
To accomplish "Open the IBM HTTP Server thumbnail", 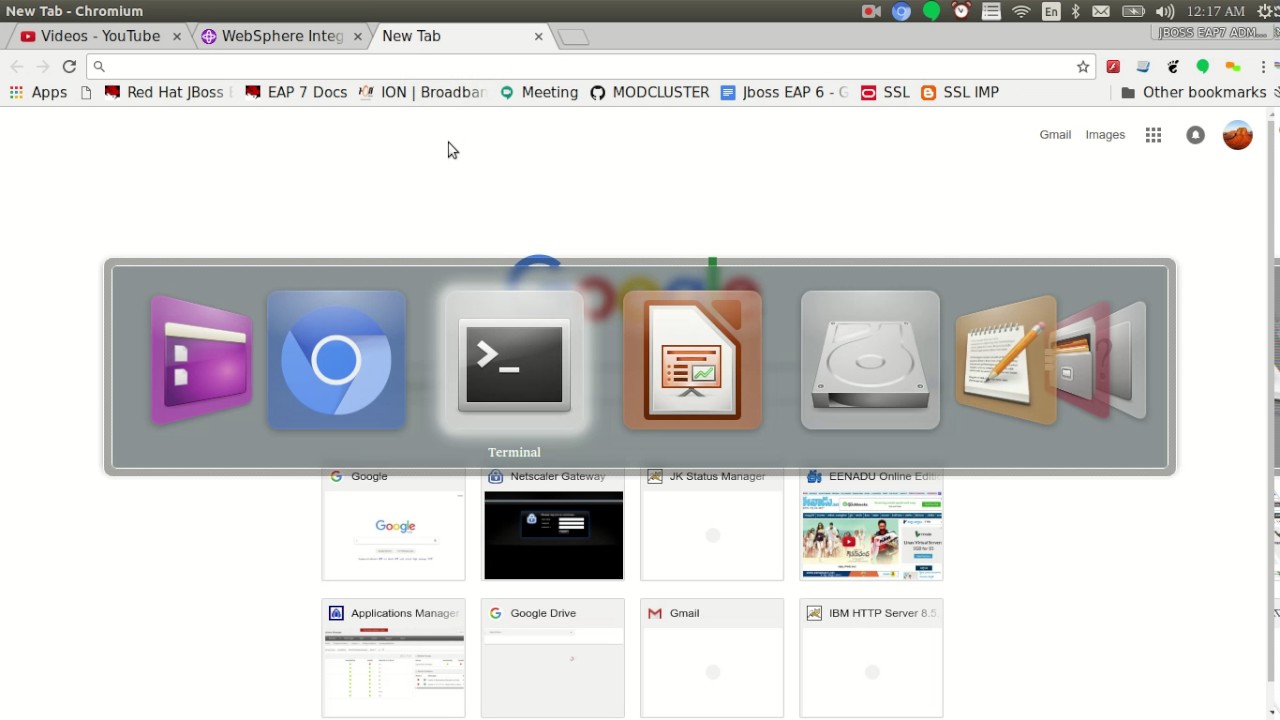I will [x=871, y=658].
